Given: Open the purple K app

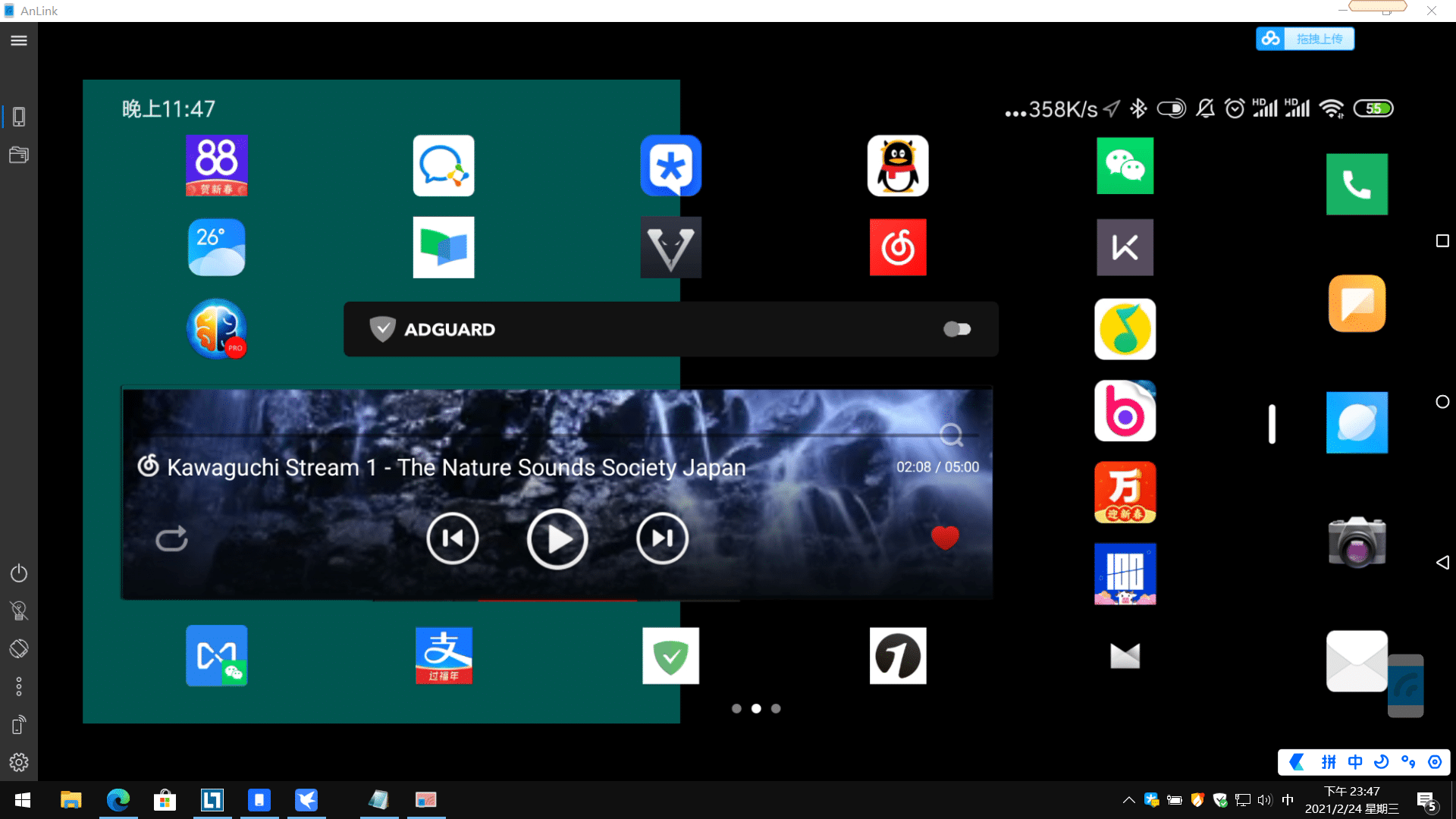Looking at the screenshot, I should click(1125, 247).
